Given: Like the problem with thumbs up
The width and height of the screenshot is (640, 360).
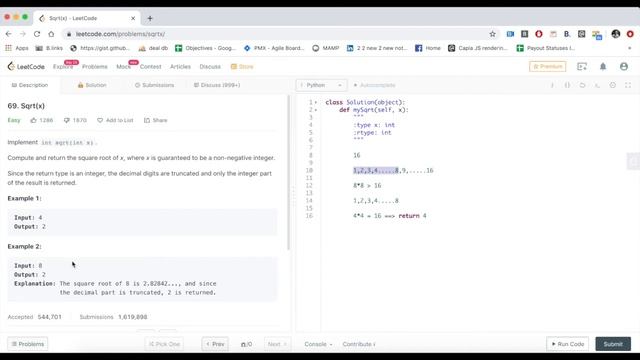Looking at the screenshot, I should pyautogui.click(x=33, y=120).
